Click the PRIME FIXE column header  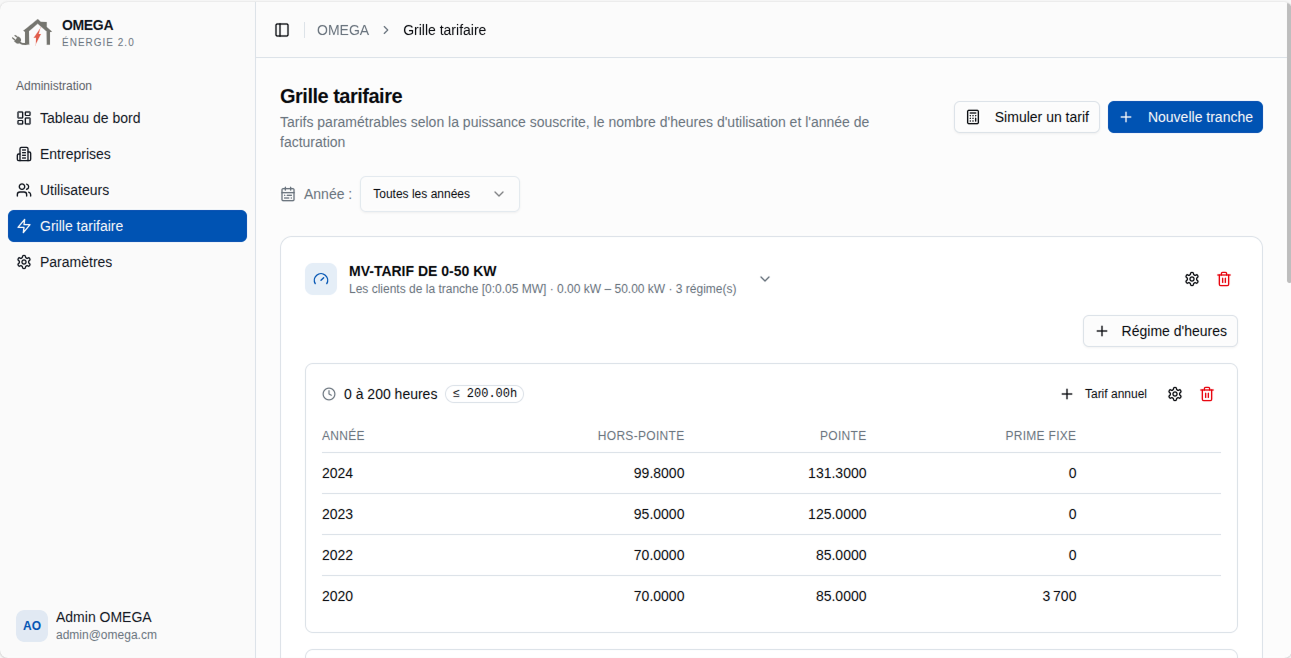point(1041,436)
